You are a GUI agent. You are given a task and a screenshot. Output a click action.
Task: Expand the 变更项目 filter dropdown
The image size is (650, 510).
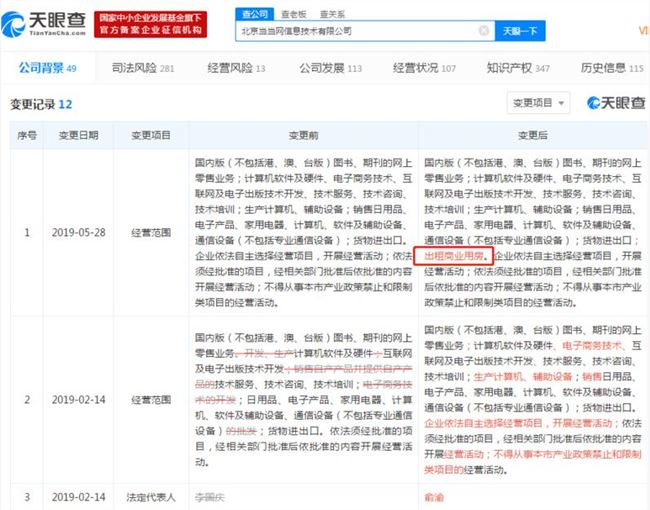pos(538,103)
